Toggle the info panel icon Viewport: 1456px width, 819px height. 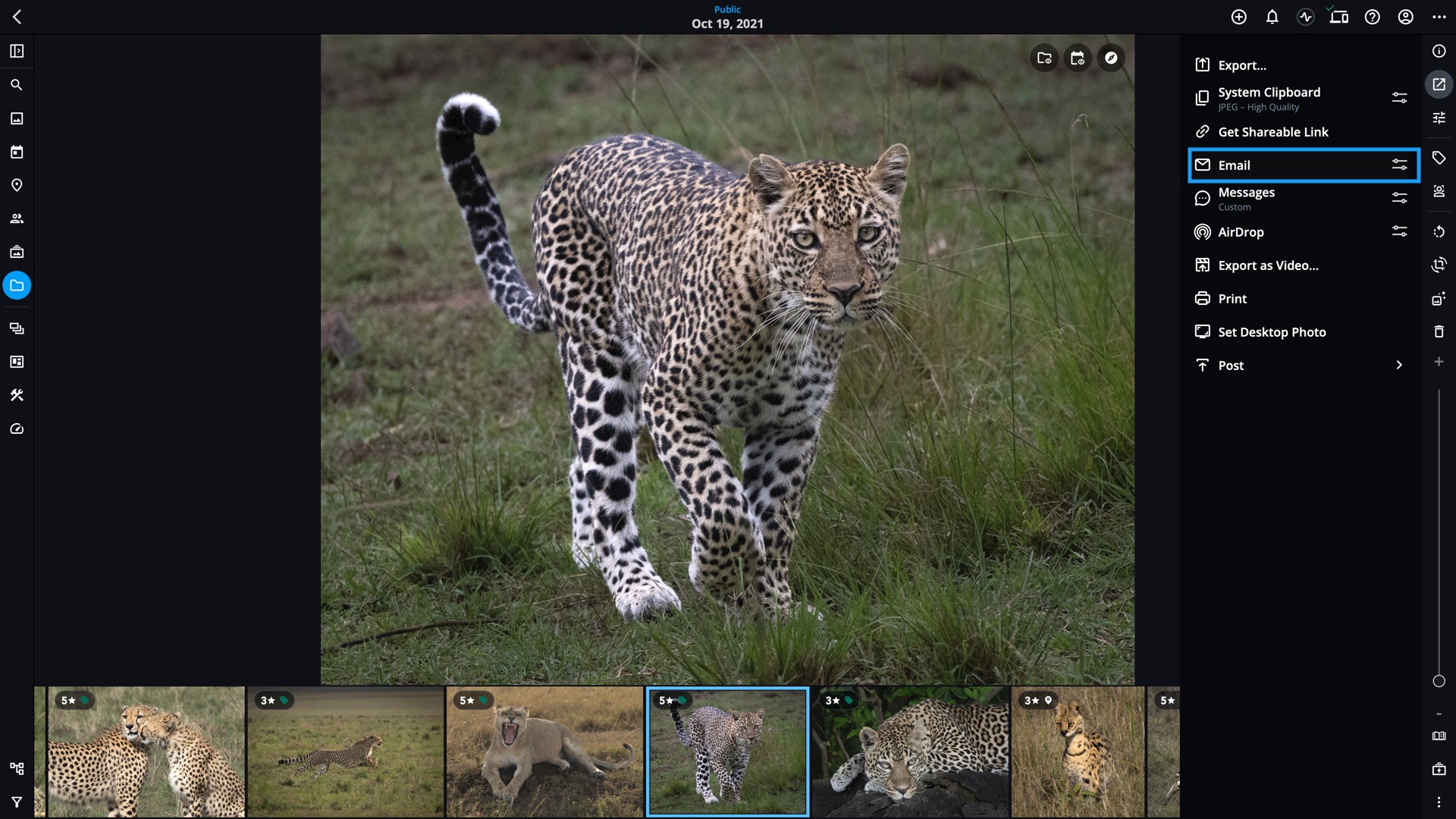1439,51
